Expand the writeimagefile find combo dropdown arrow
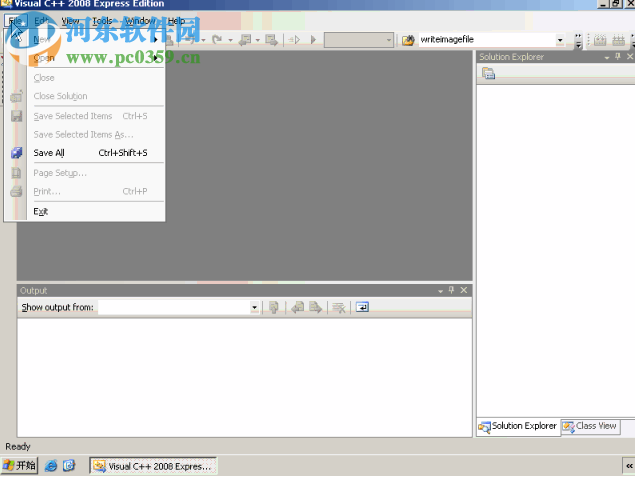This screenshot has width=635, height=477. coord(560,40)
